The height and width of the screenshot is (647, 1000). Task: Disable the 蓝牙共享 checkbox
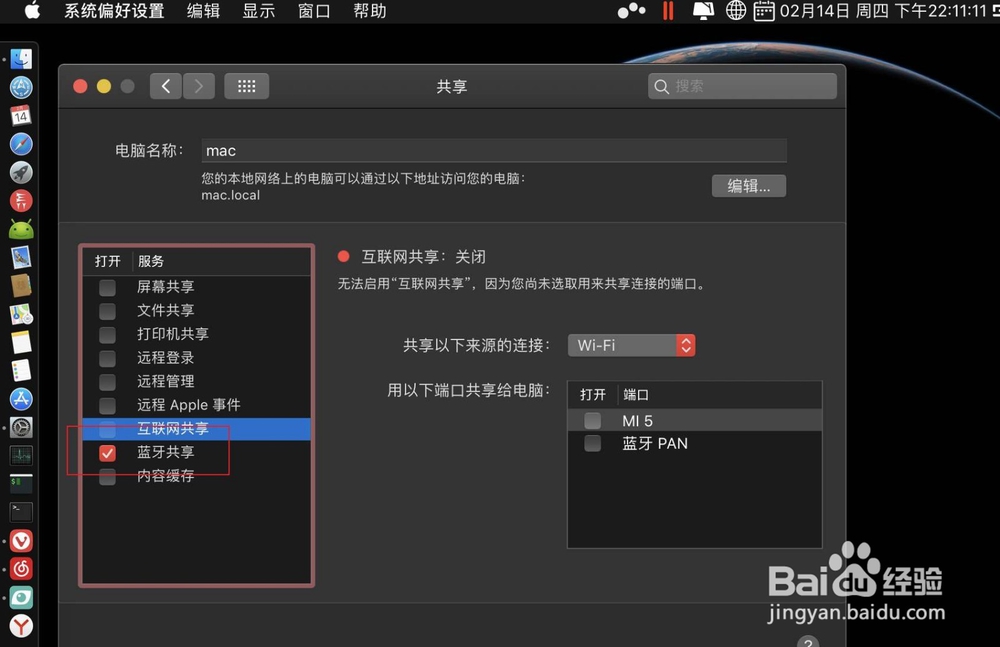[x=107, y=452]
